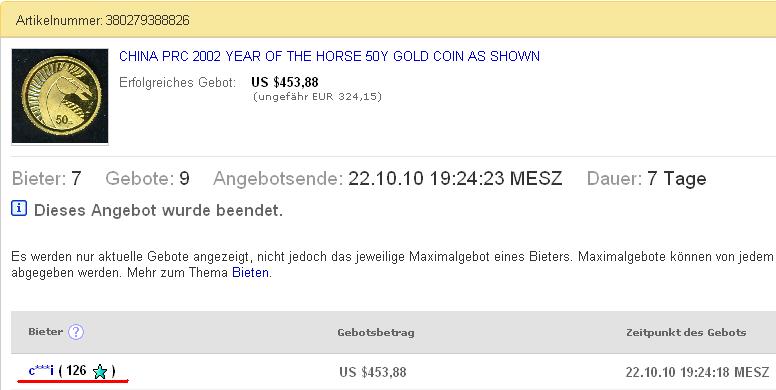The width and height of the screenshot is (776, 390).
Task: Click the bid time 22.10.10 19:24:18 MESZ
Action: [x=697, y=372]
